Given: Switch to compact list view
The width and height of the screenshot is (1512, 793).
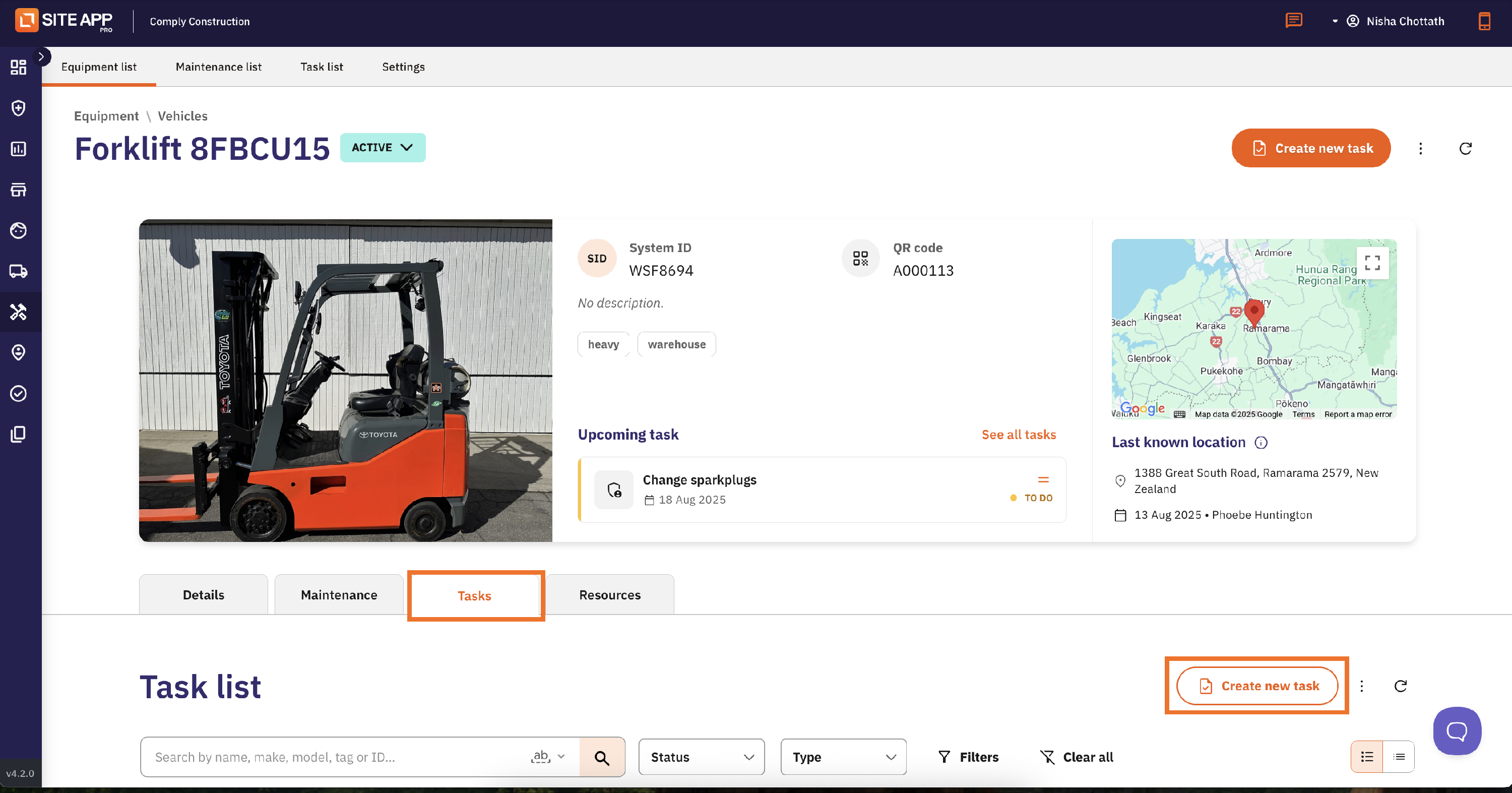Looking at the screenshot, I should pyautogui.click(x=1399, y=757).
